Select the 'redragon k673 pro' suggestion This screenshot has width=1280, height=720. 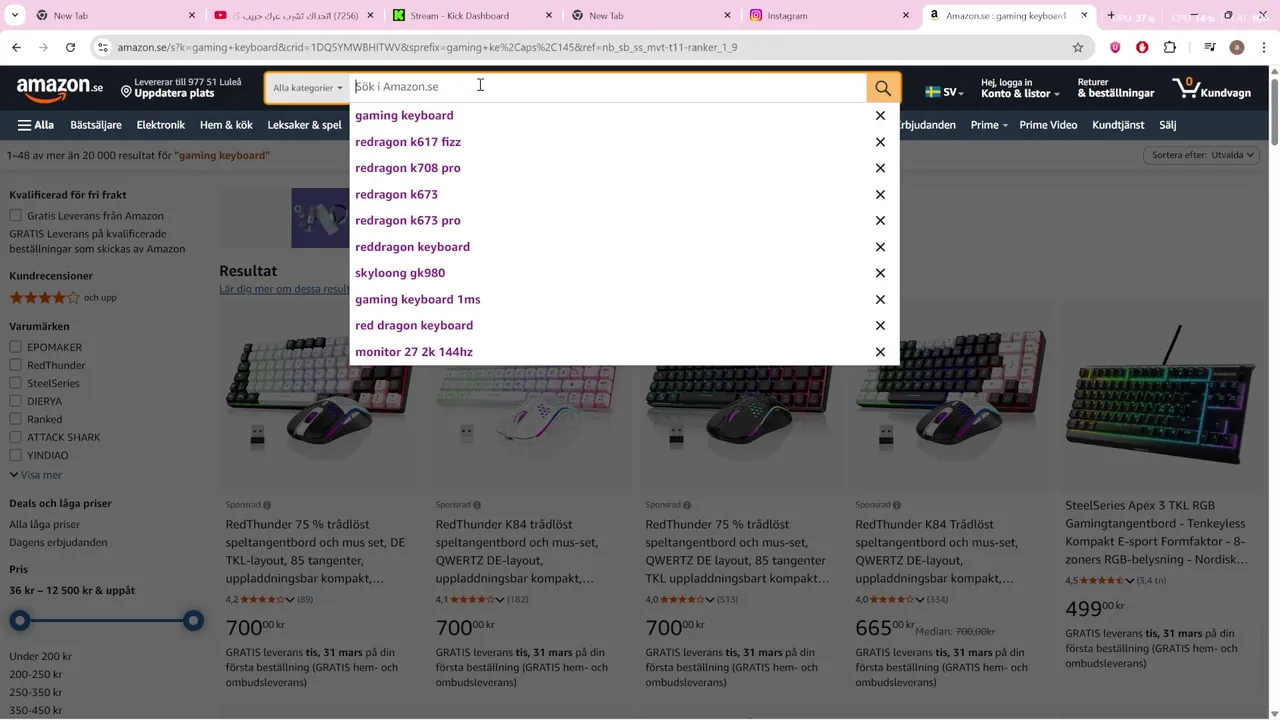(x=408, y=220)
